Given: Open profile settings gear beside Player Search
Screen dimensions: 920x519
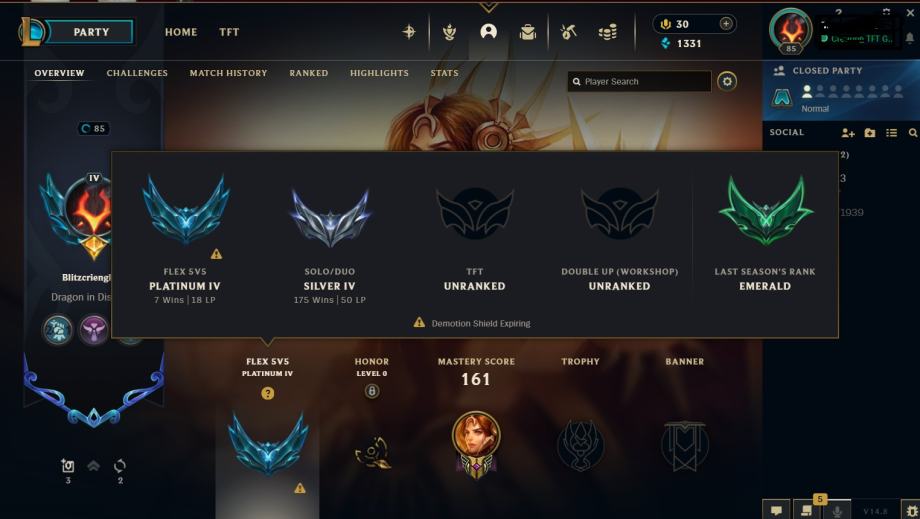Looking at the screenshot, I should tap(727, 82).
